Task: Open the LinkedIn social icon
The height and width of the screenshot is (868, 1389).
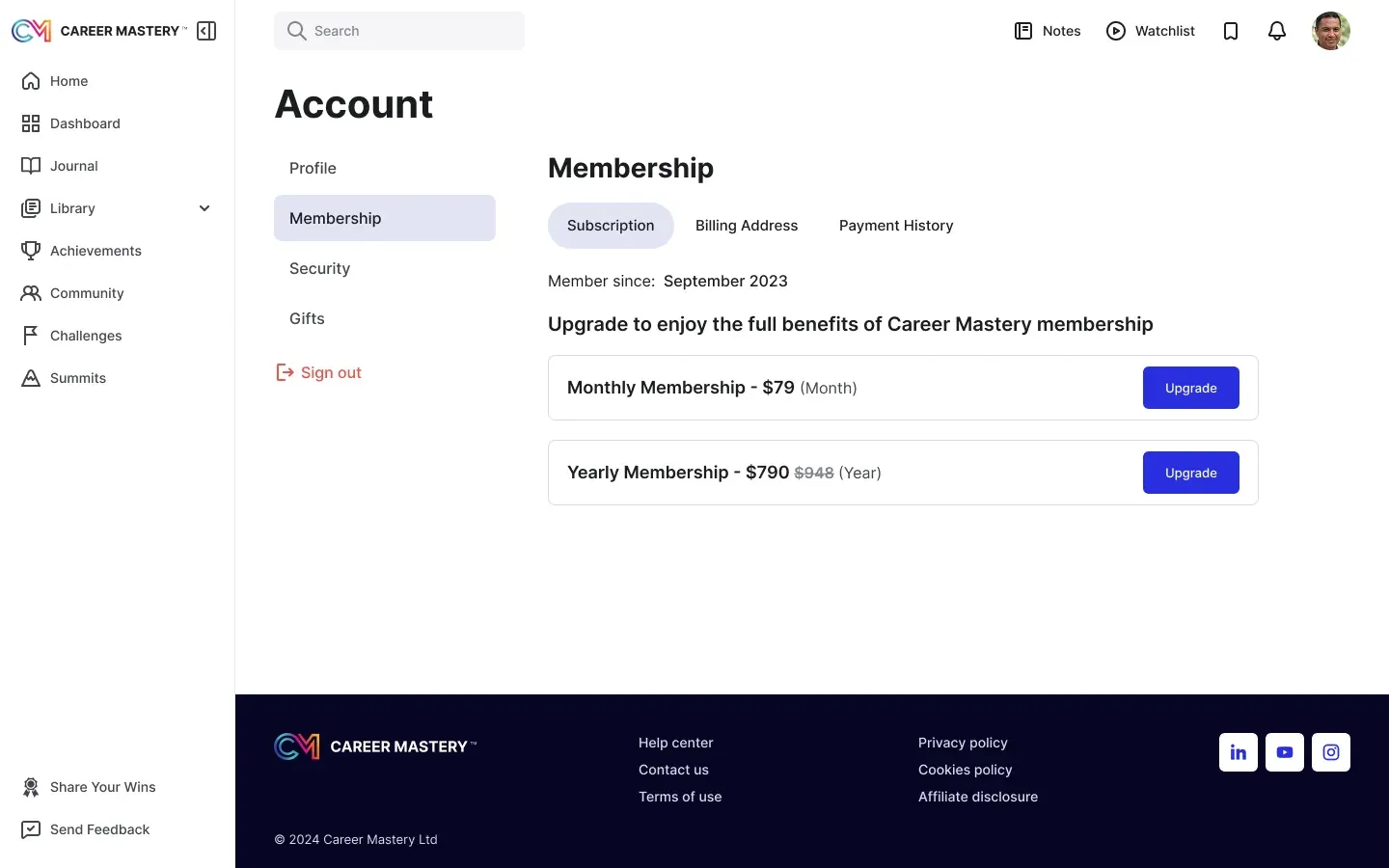Action: click(x=1239, y=752)
